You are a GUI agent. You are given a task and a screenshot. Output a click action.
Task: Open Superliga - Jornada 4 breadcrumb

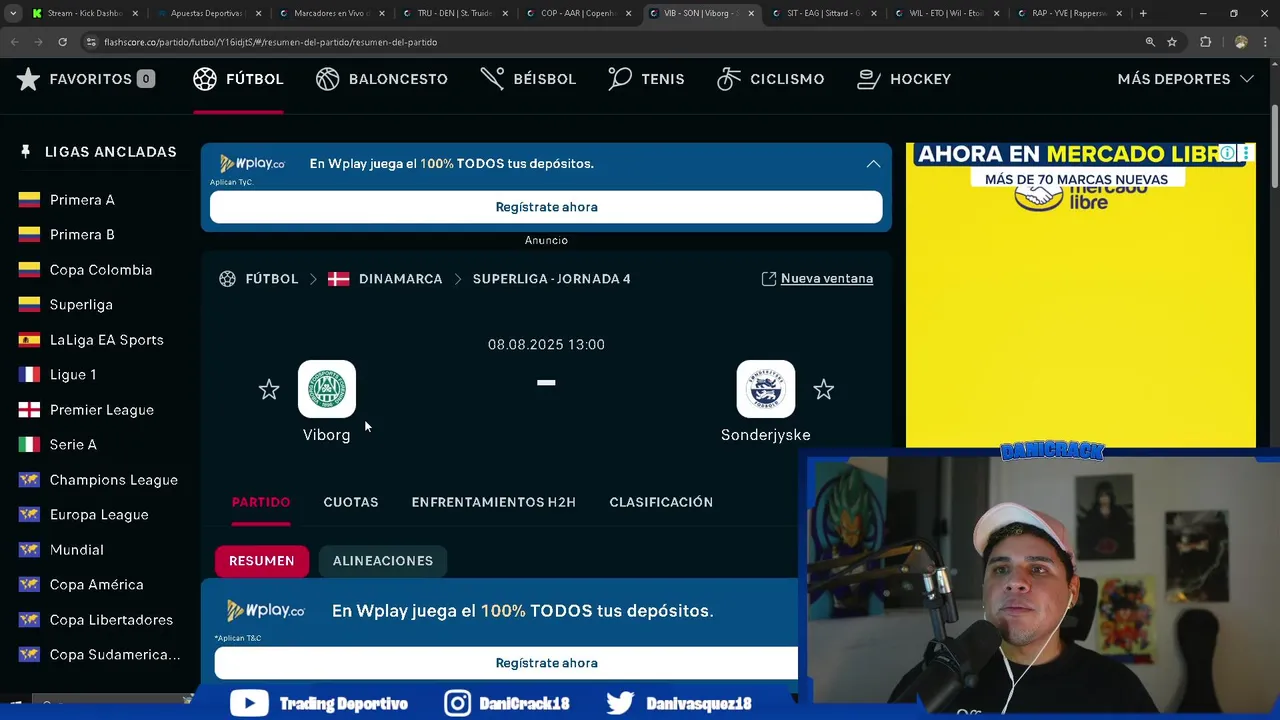coord(552,279)
